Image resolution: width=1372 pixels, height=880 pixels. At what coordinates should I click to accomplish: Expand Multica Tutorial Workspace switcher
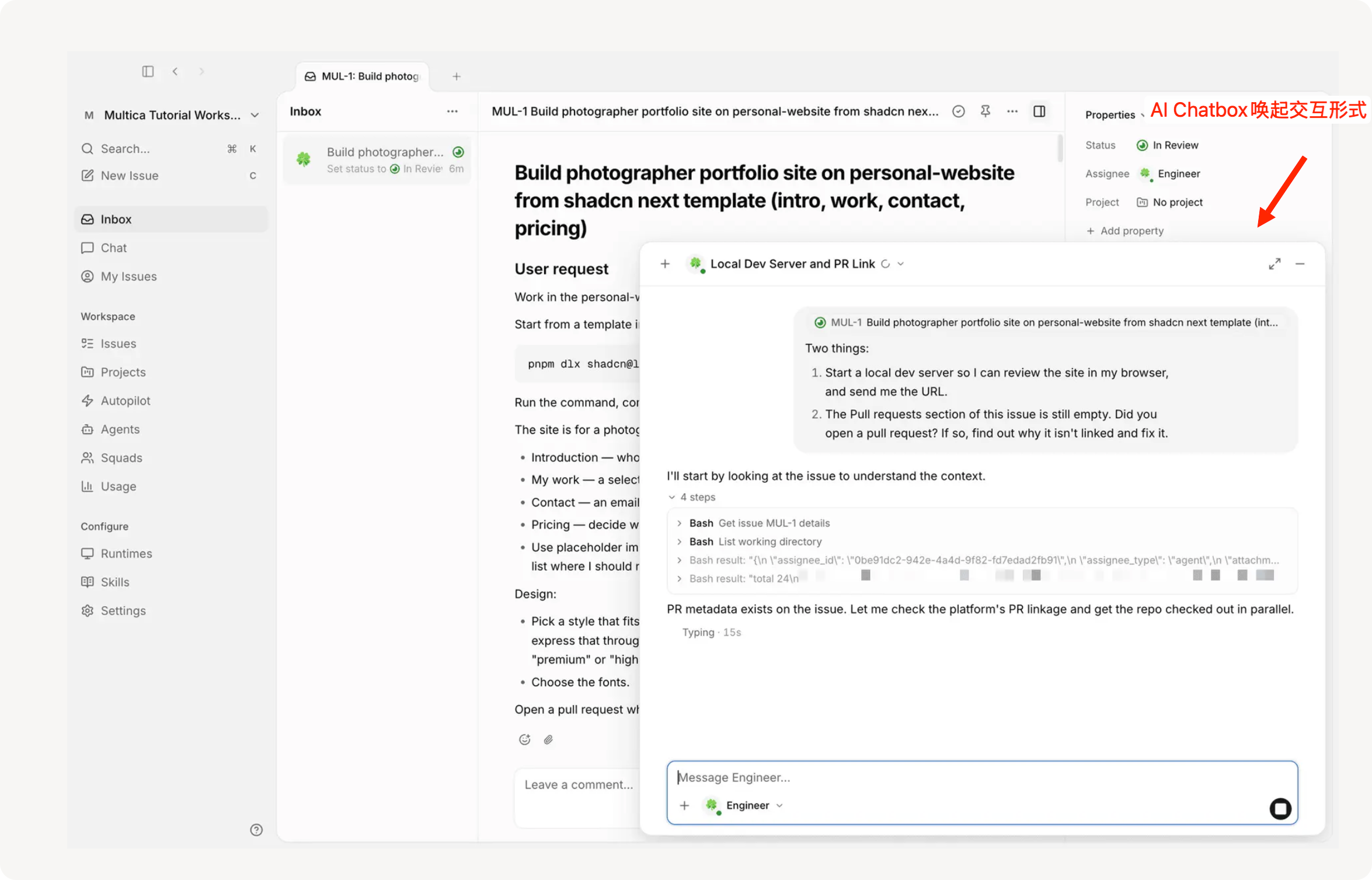172,115
